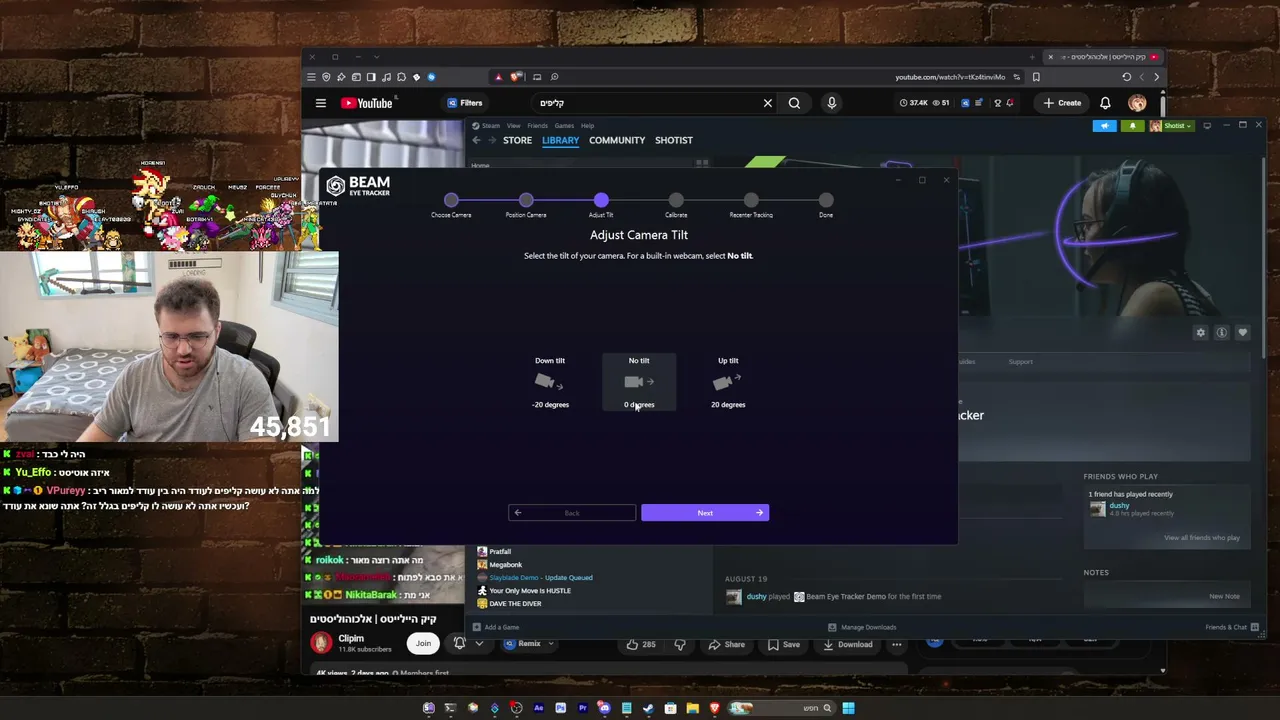Open Photoshop from the taskbar

560,708
